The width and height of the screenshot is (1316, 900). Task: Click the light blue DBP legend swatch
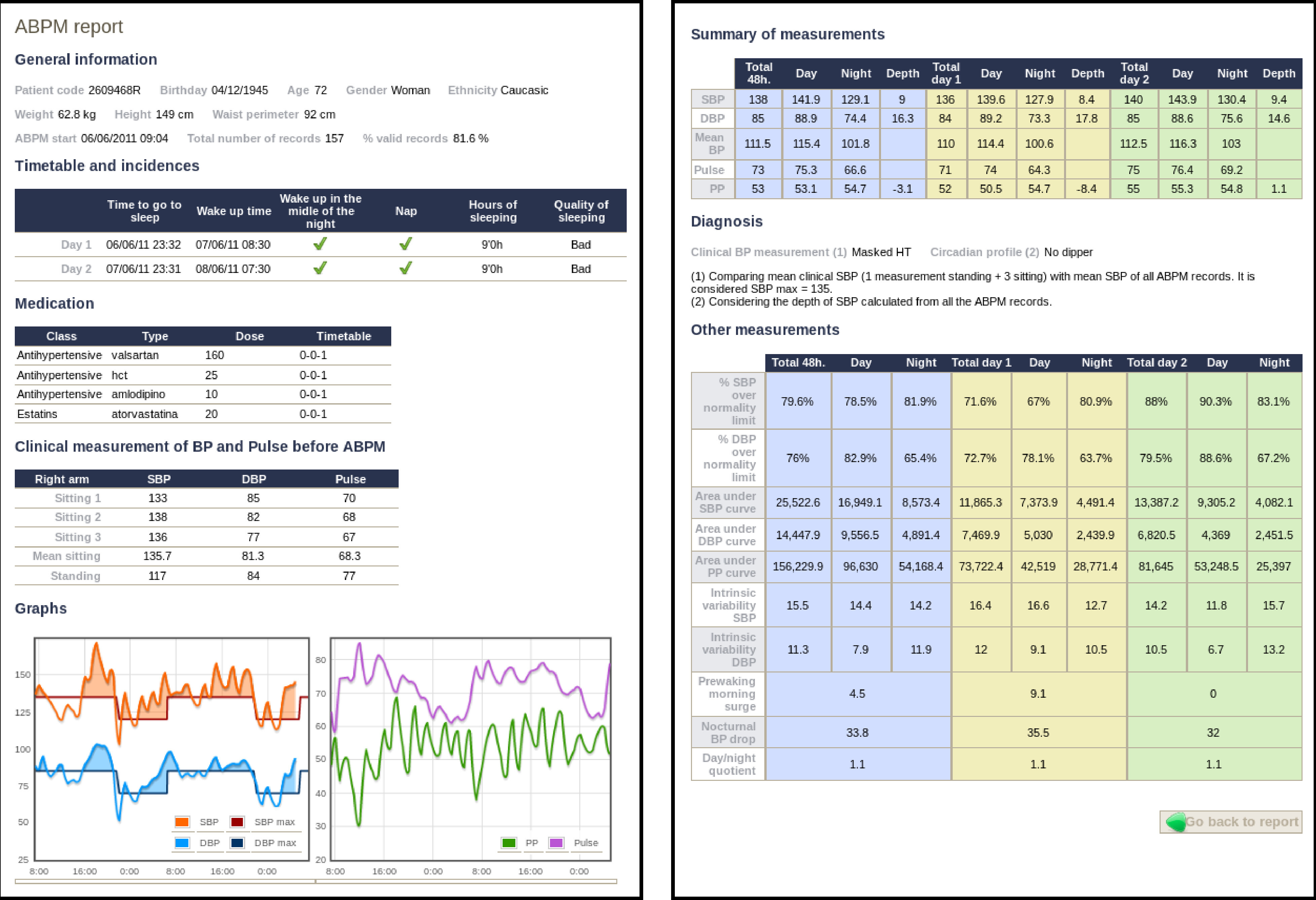tap(182, 843)
